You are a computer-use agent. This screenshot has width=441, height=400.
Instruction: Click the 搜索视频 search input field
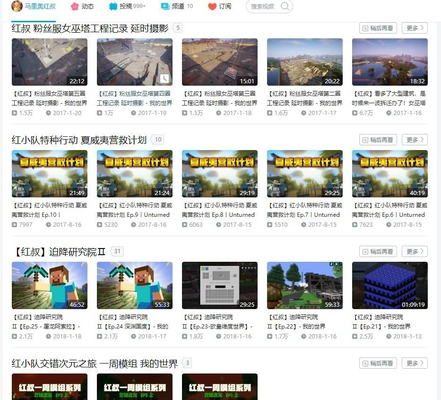point(263,6)
